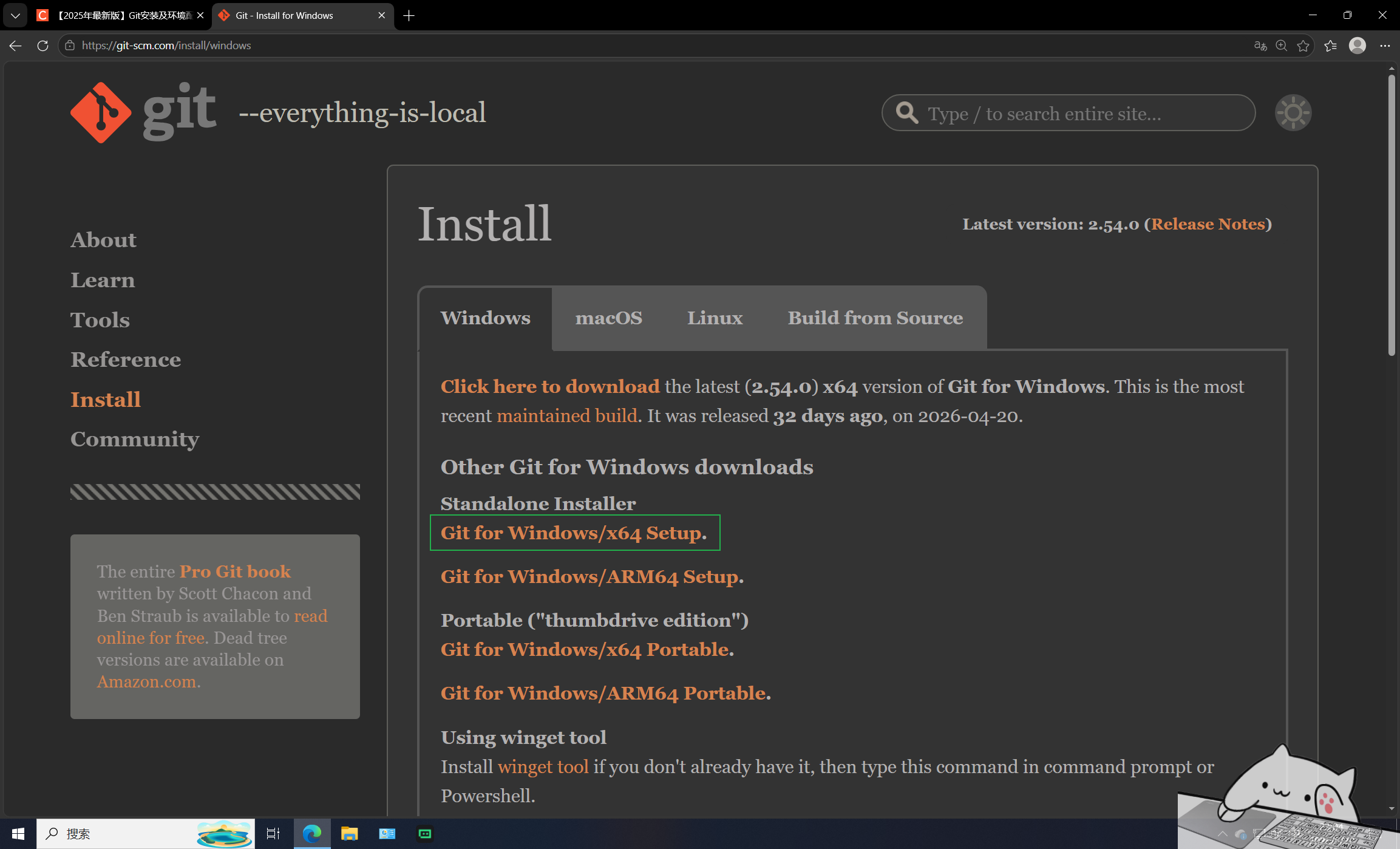Screen dimensions: 1400x849
Task: Go back using the browser back arrow
Action: point(15,46)
